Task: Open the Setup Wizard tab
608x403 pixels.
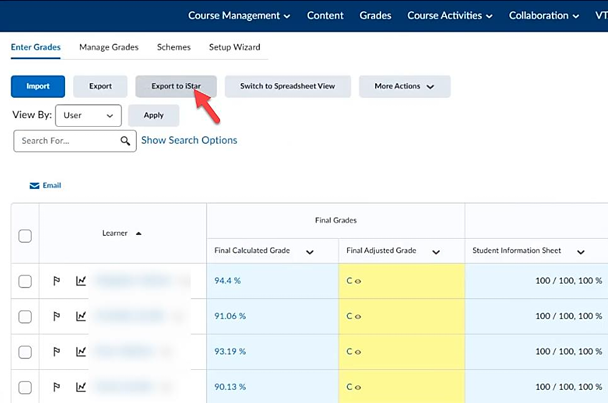Action: [235, 47]
